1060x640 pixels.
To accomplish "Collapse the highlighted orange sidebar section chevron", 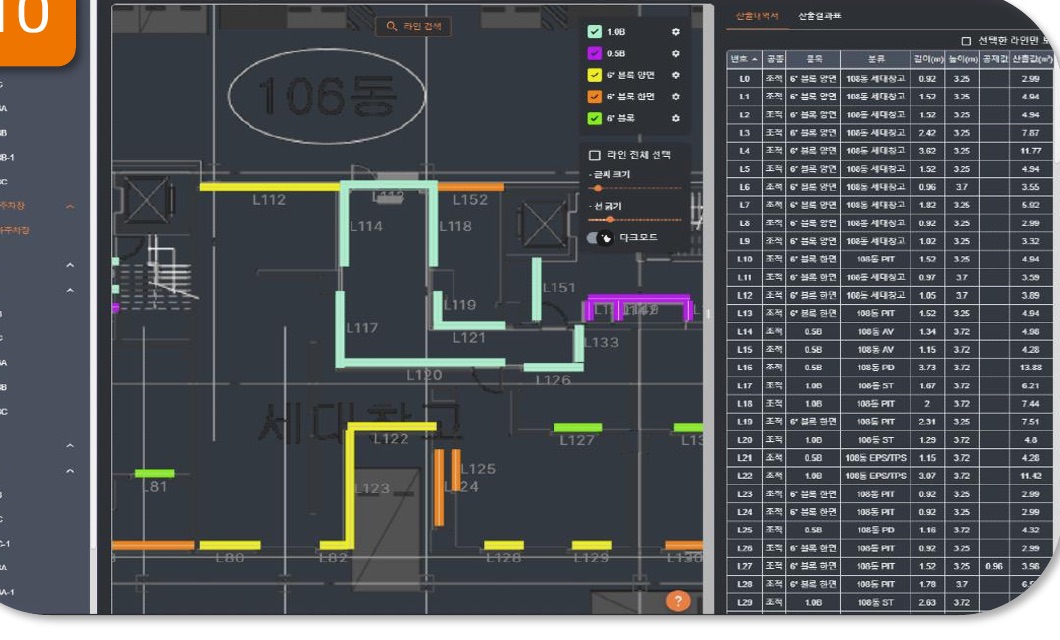I will pyautogui.click(x=70, y=206).
